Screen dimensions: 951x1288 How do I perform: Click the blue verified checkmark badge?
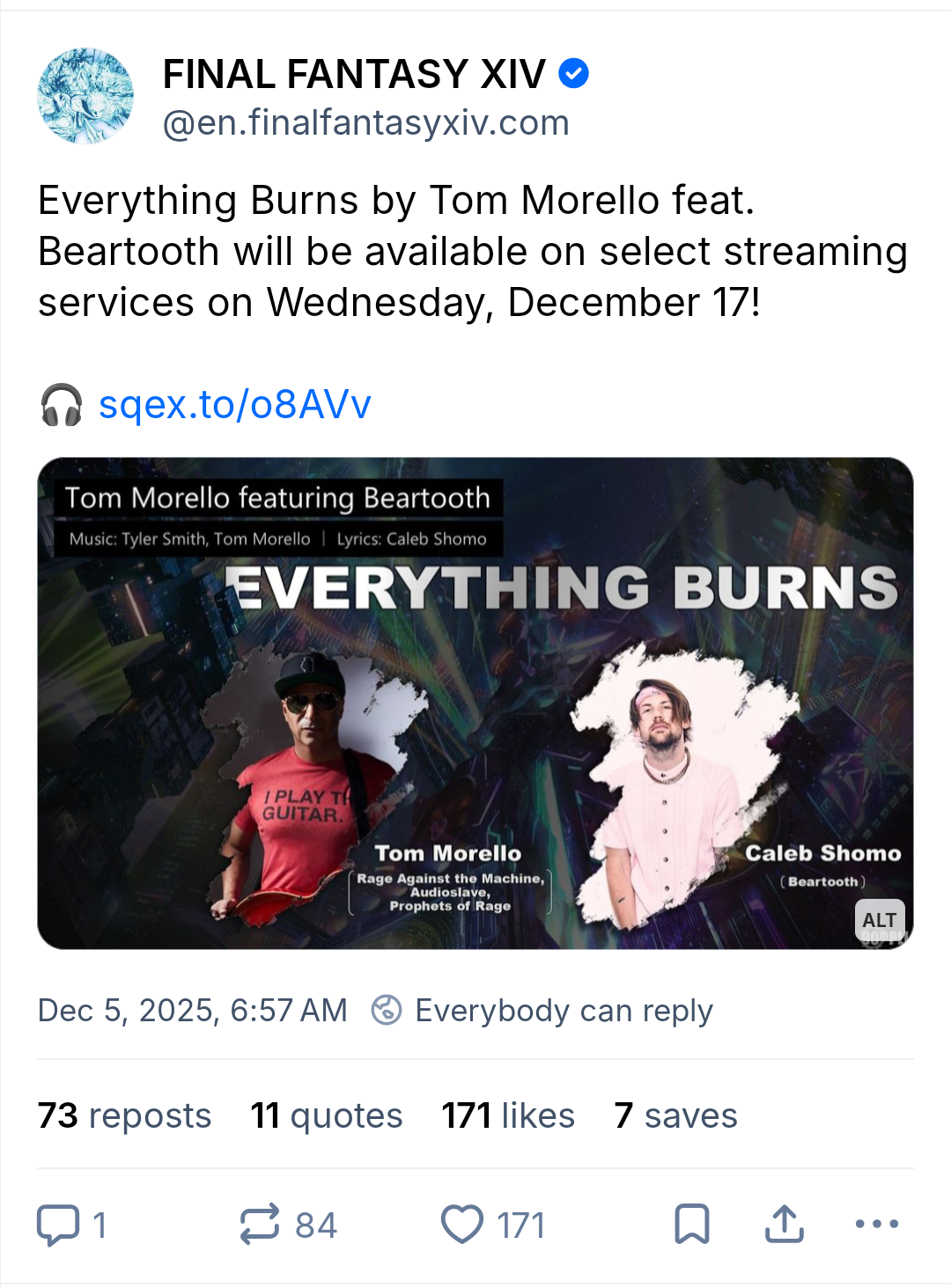tap(574, 74)
